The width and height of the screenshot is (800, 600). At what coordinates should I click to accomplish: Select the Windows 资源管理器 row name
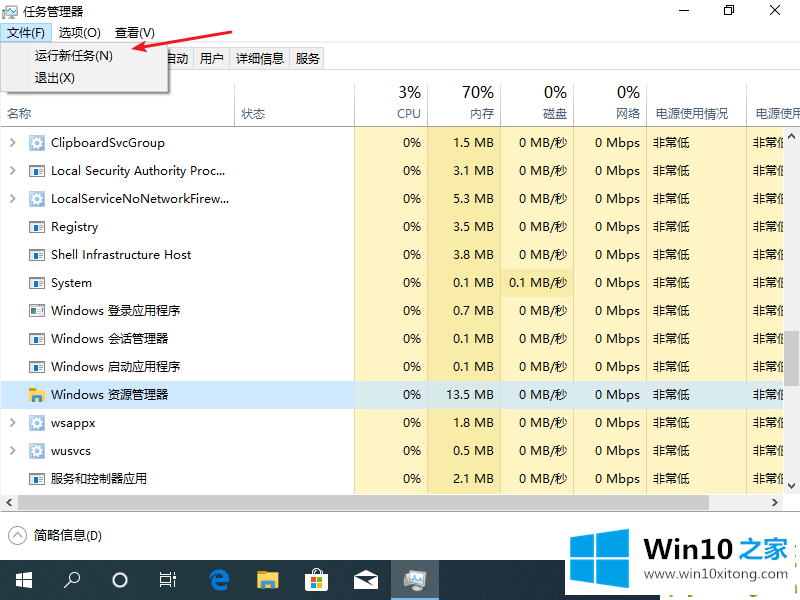click(x=109, y=395)
